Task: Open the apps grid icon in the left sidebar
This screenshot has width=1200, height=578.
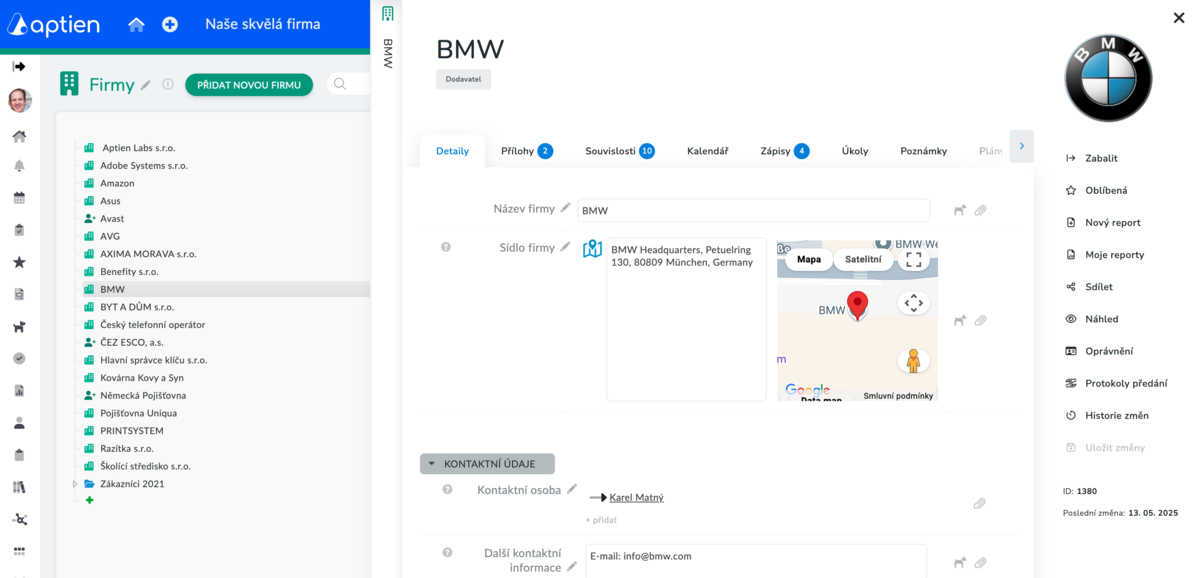Action: coord(19,551)
